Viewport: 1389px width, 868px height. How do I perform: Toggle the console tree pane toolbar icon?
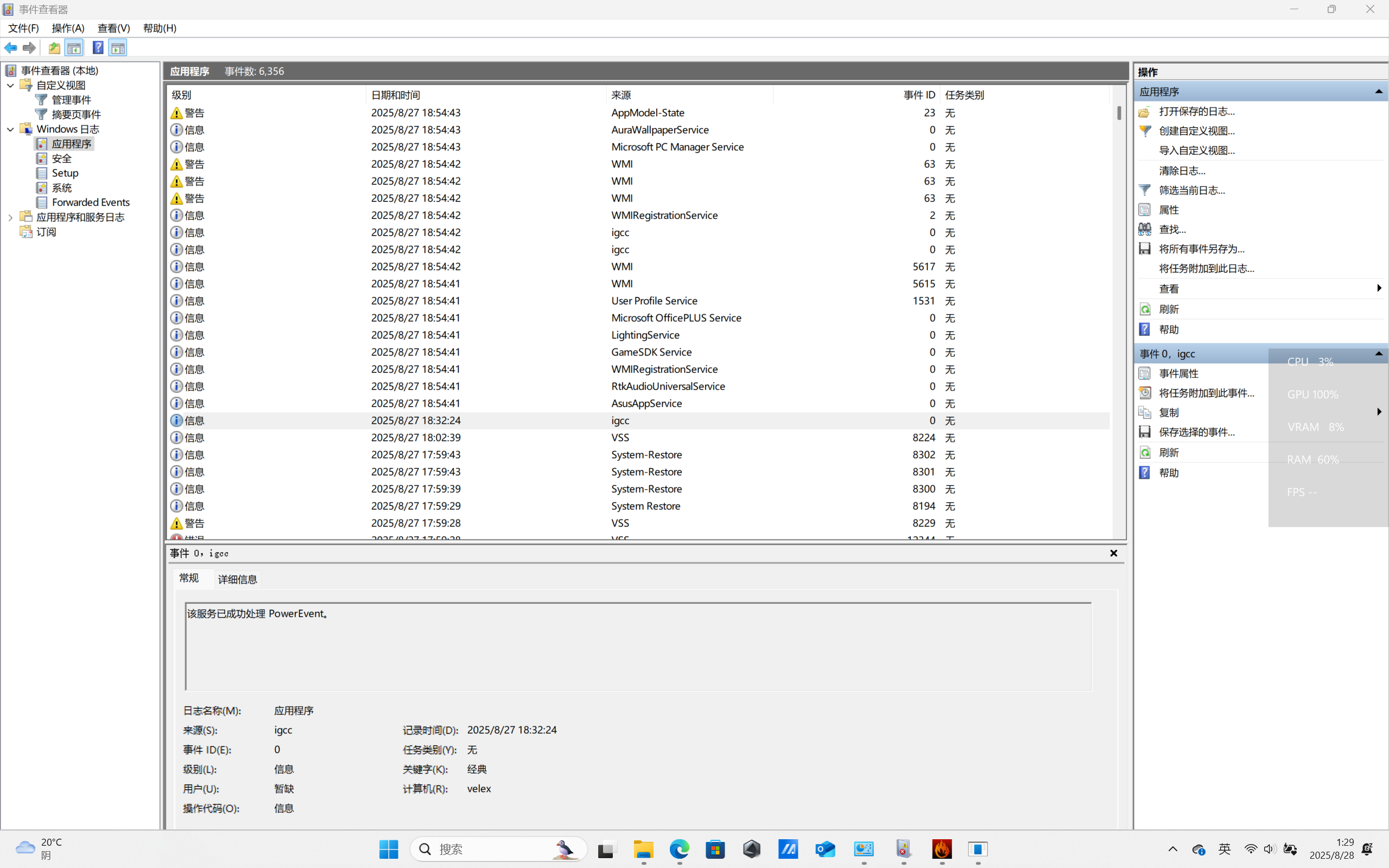pos(74,48)
